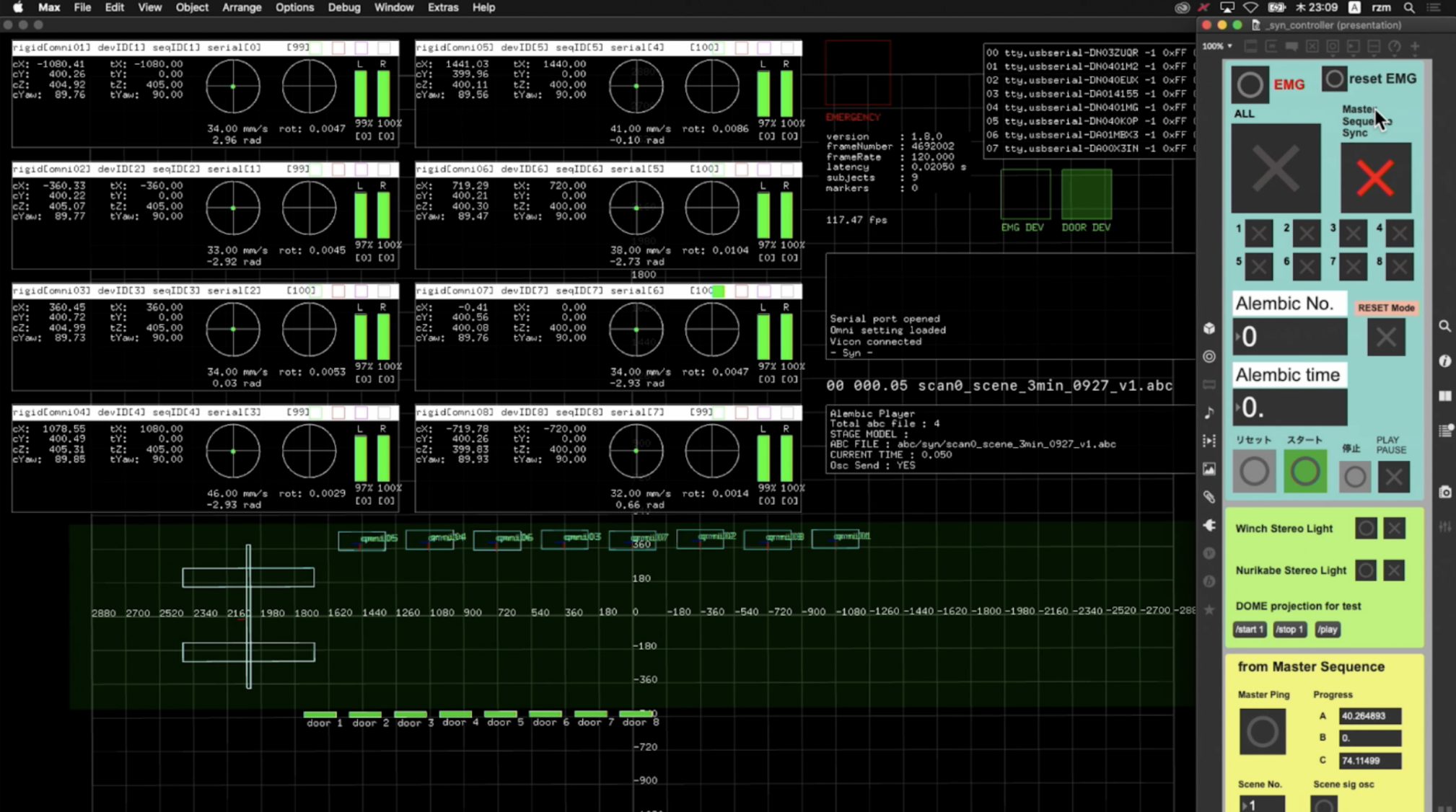
Task: Click the 停止 stop bang button
Action: (x=1354, y=476)
